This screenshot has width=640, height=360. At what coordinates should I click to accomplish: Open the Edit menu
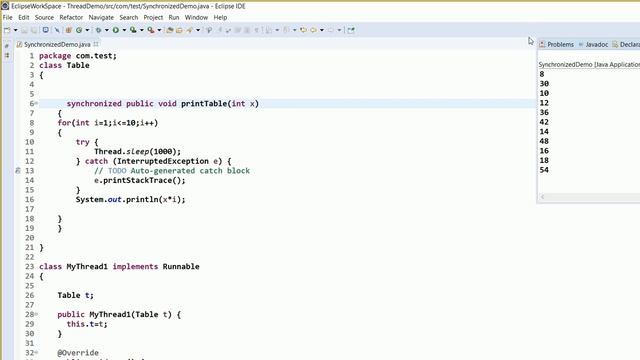point(24,18)
